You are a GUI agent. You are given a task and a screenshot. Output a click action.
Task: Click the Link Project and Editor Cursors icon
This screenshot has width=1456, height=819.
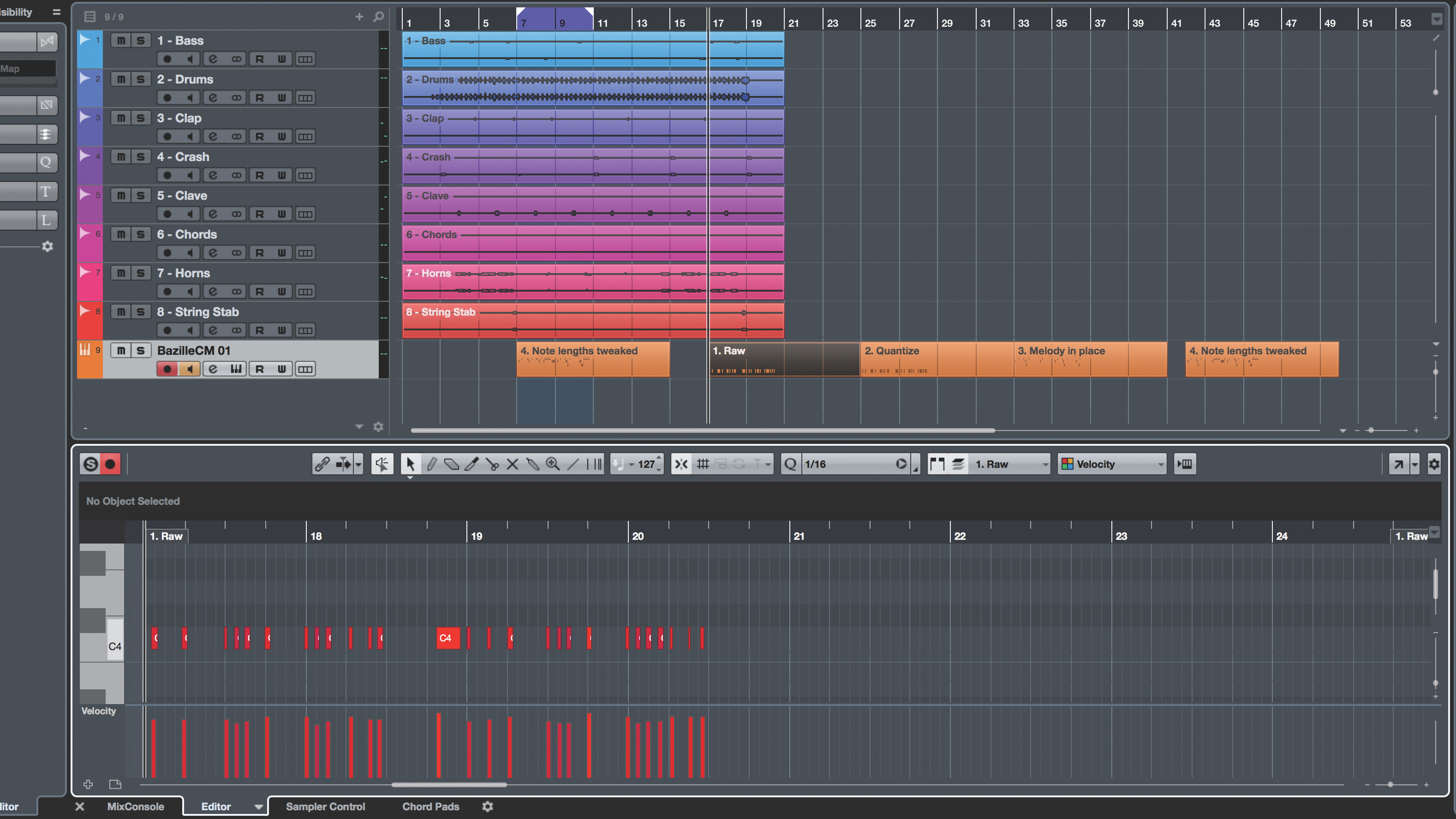pyautogui.click(x=322, y=464)
